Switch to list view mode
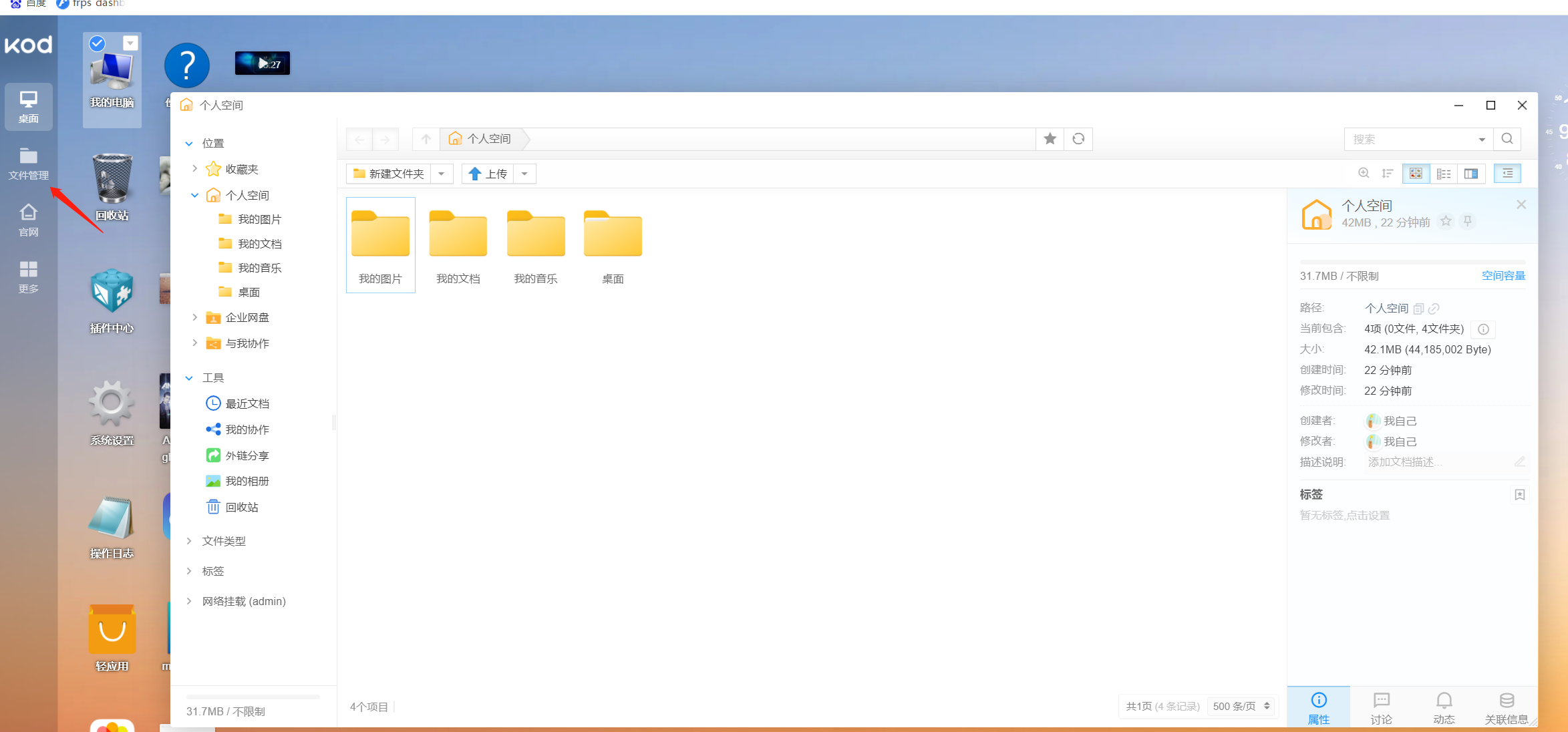The width and height of the screenshot is (1568, 732). 1444,173
